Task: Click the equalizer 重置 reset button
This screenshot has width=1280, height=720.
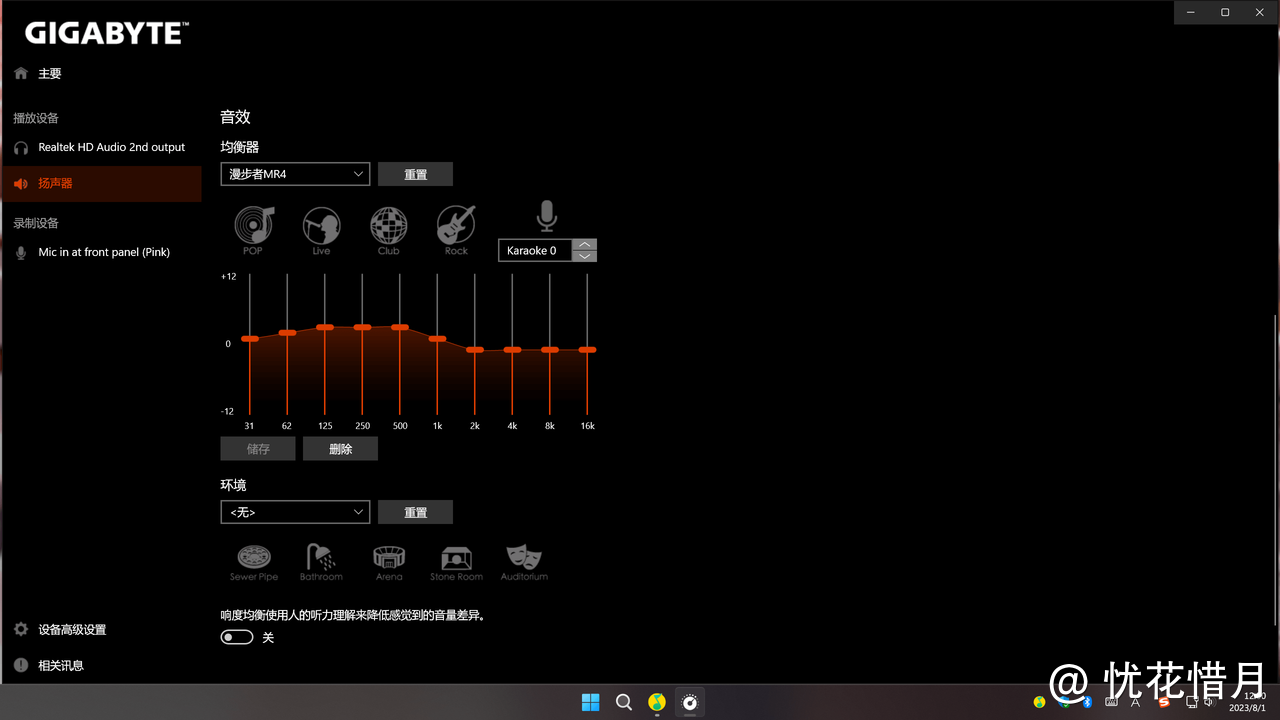Action: pos(415,174)
